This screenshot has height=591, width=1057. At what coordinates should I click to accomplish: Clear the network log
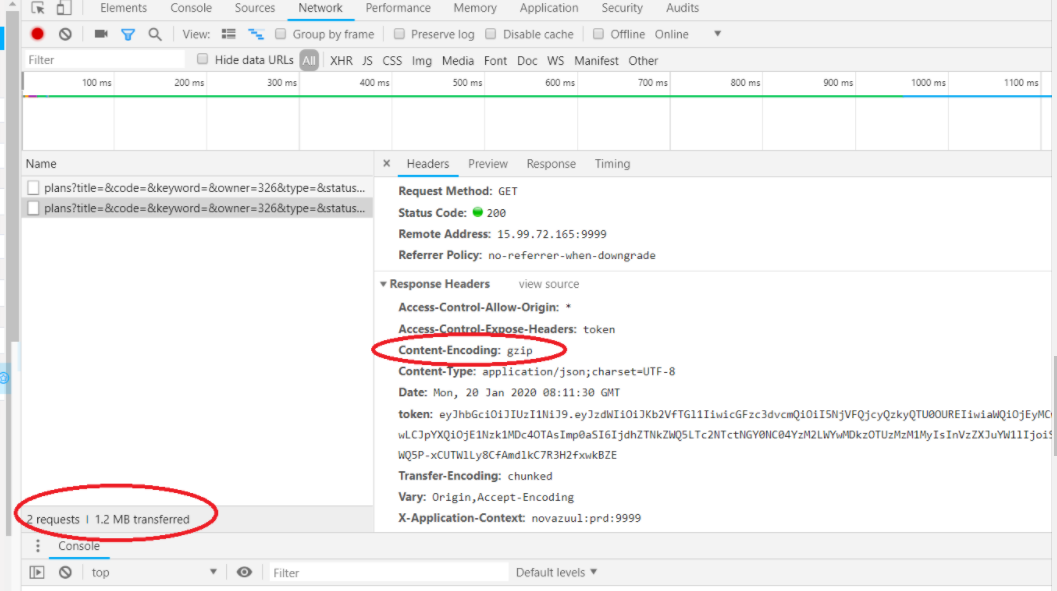tap(65, 34)
